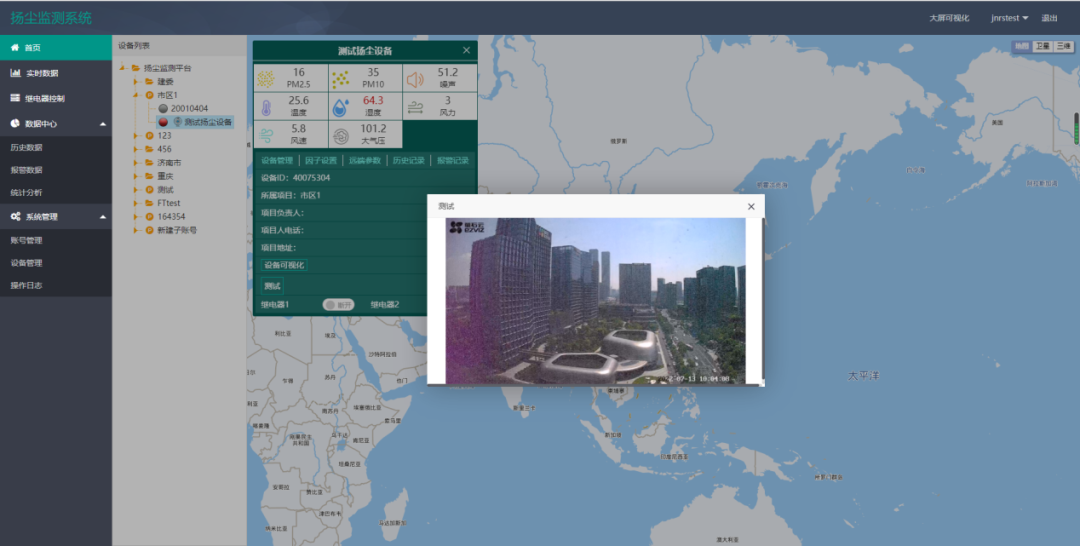Switch map to 三维 3D view
This screenshot has height=546, width=1080.
click(x=1063, y=46)
